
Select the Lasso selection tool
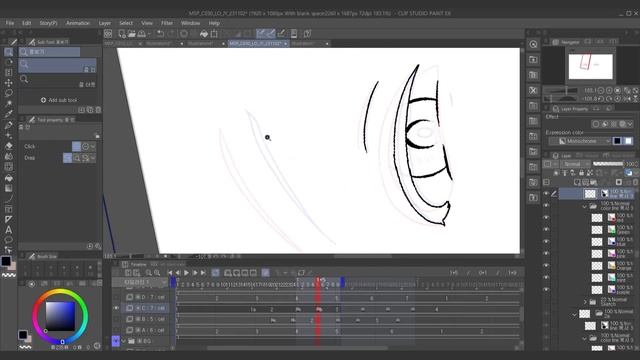coord(8,93)
